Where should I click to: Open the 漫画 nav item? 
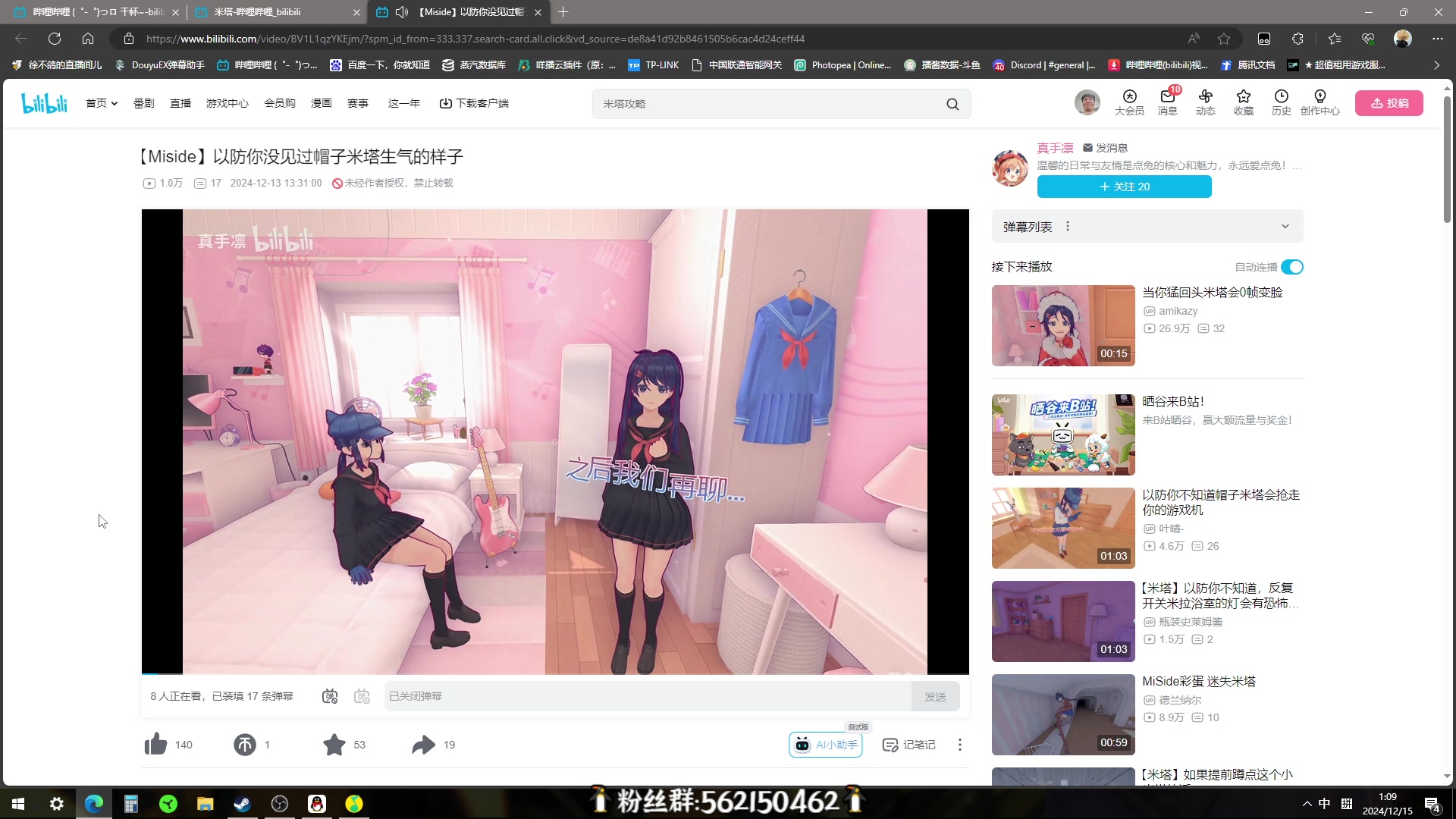pyautogui.click(x=322, y=103)
